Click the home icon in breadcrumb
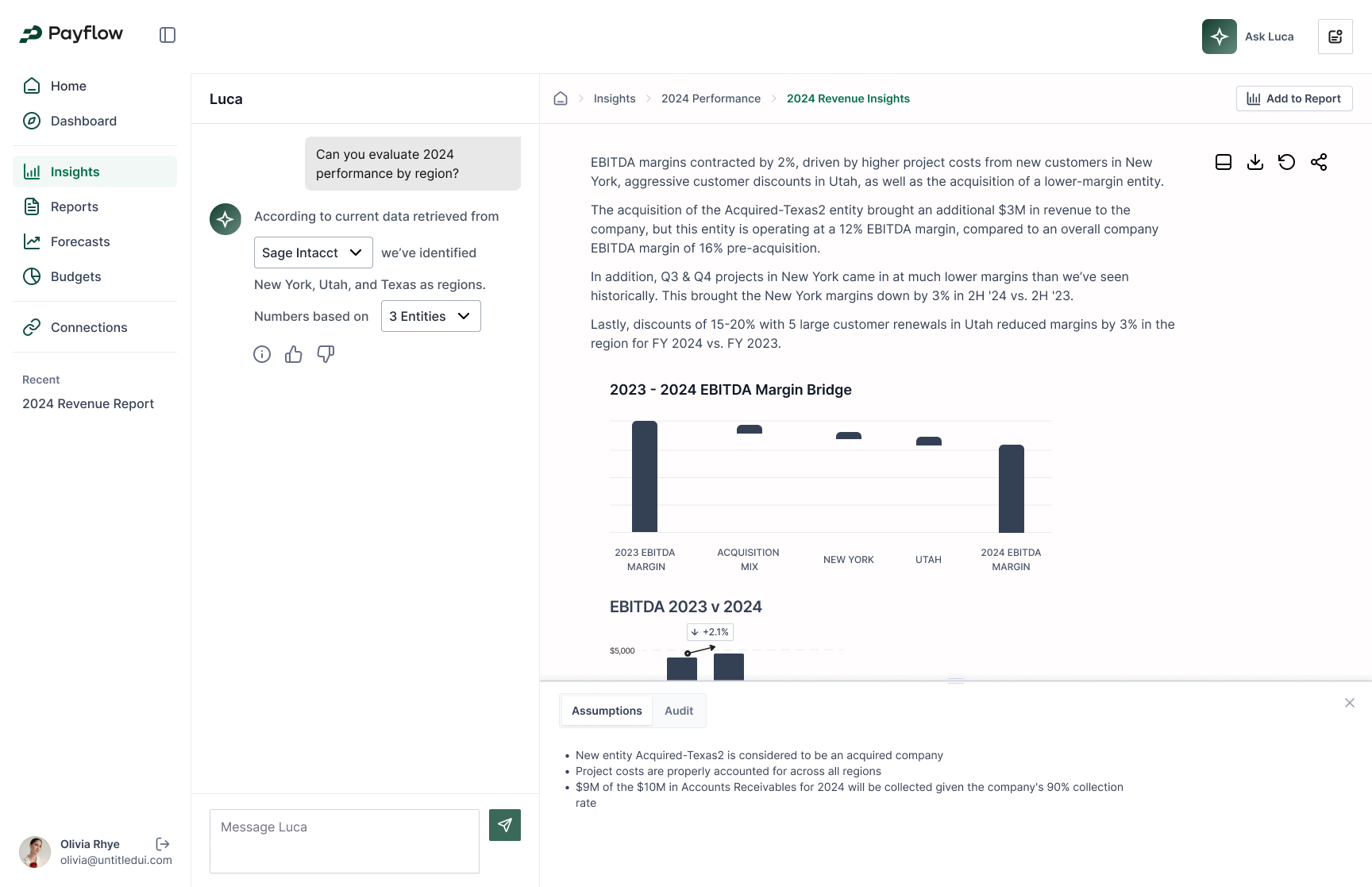Screen dimensions: 1372x887 click(561, 98)
